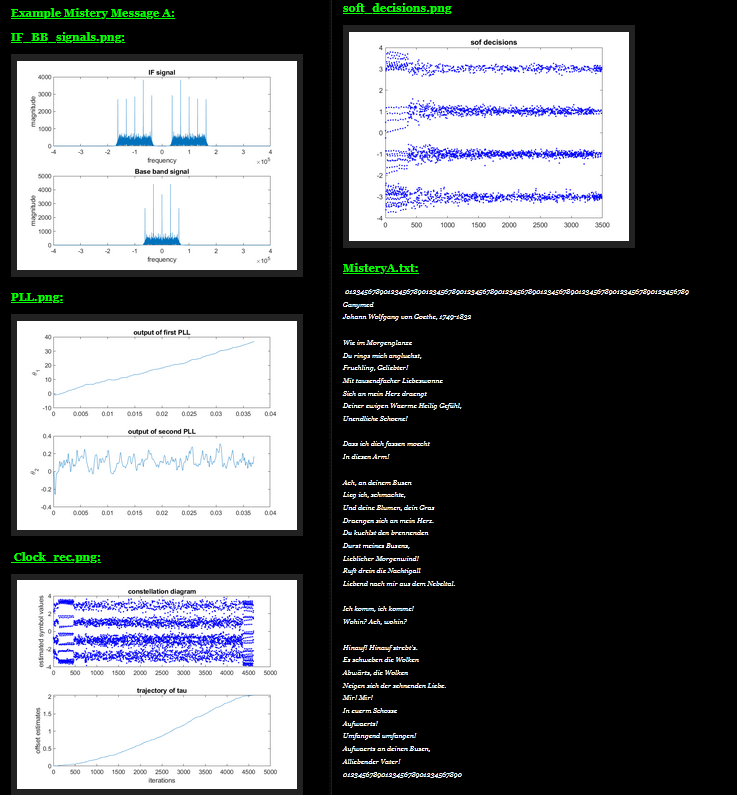Click the line 'Mir! Mir!'
The width and height of the screenshot is (738, 798).
(x=358, y=698)
